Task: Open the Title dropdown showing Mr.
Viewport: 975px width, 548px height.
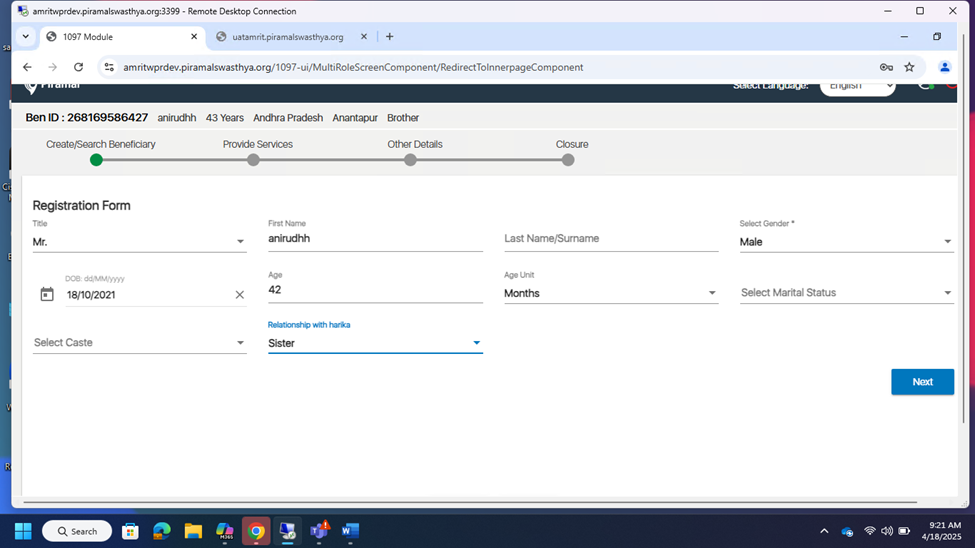Action: [139, 242]
